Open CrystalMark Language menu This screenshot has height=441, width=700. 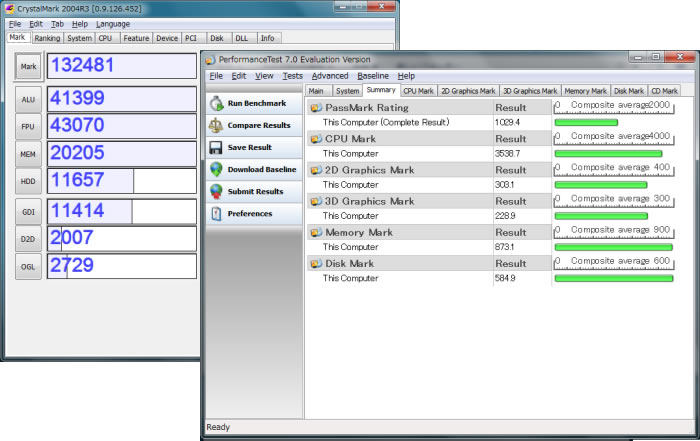[x=113, y=24]
